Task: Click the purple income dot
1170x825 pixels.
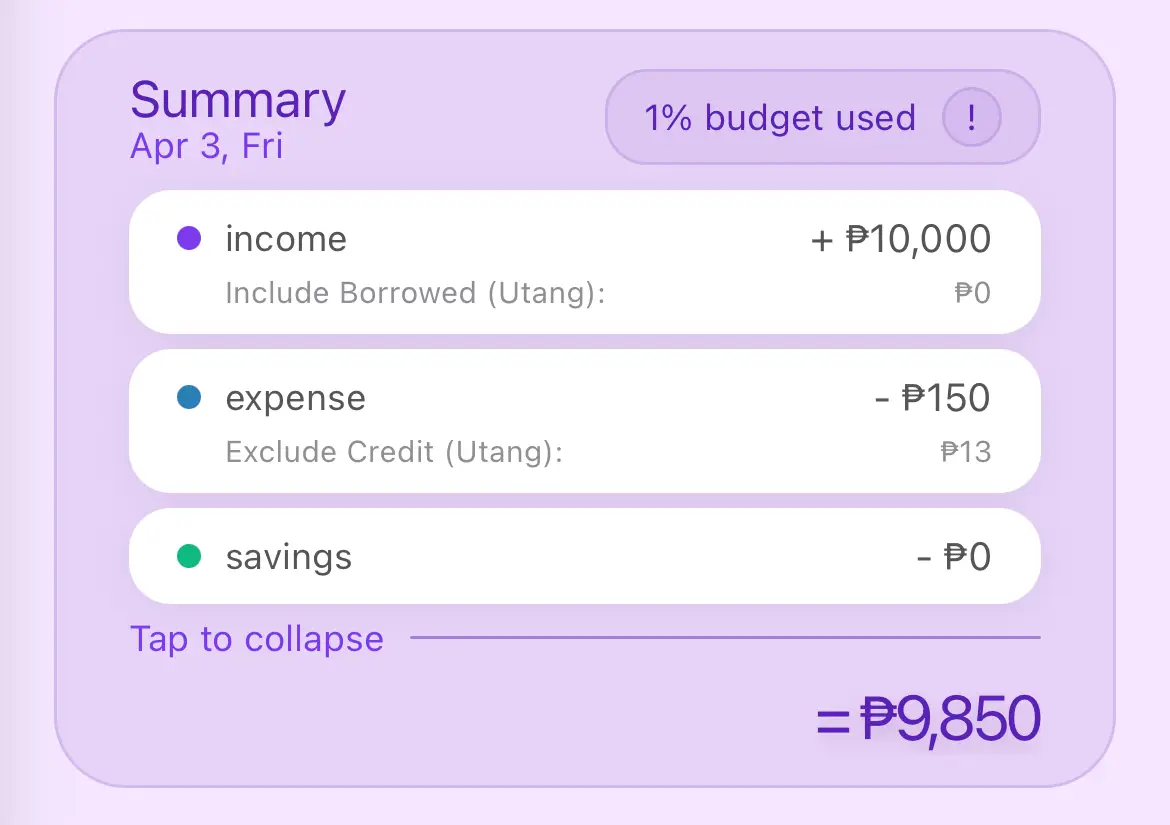Action: coord(189,239)
